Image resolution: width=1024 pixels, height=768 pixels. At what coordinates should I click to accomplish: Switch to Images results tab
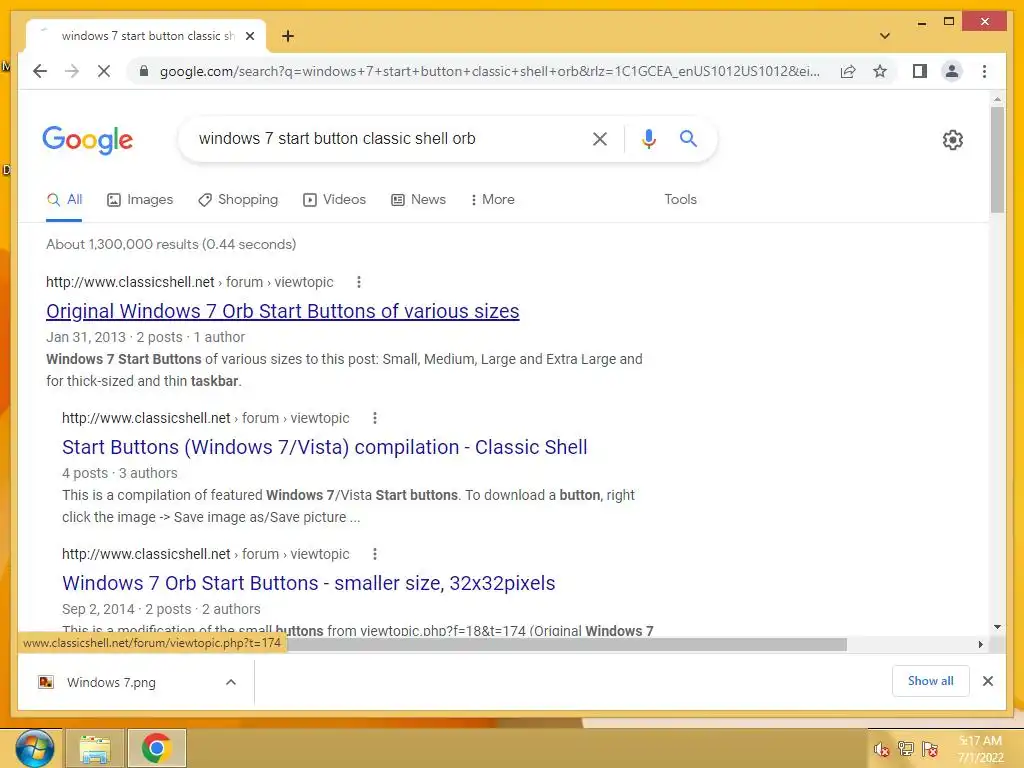pos(140,199)
